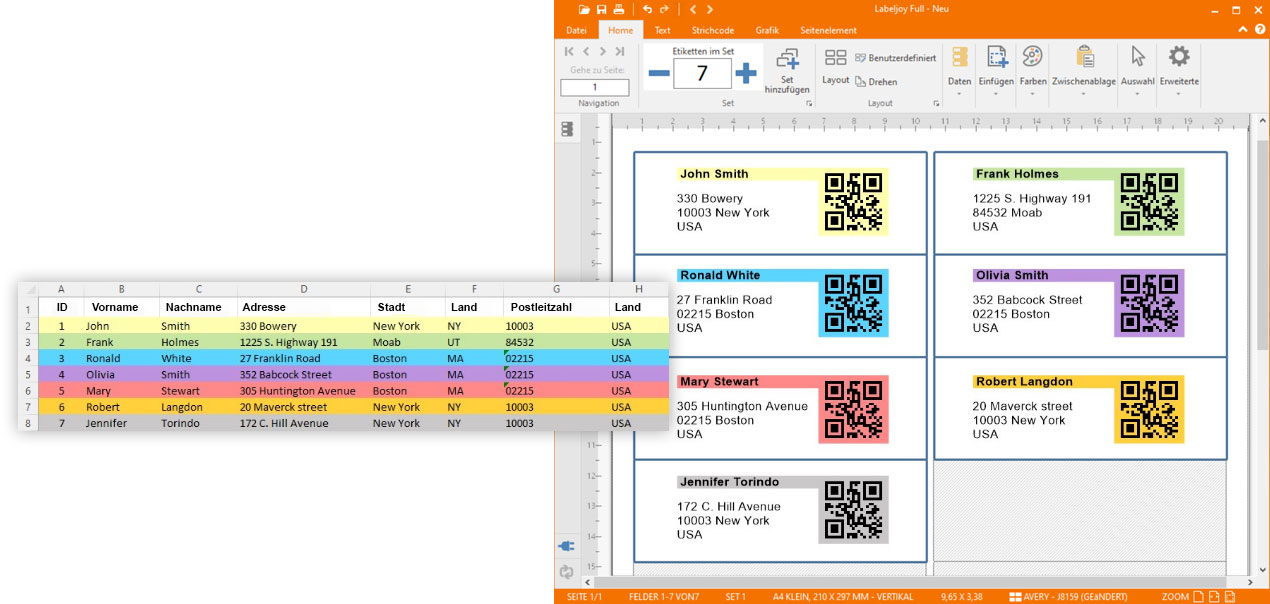This screenshot has height=604, width=1270.
Task: Click the Moab city cell in the spreadsheet
Action: 407,342
